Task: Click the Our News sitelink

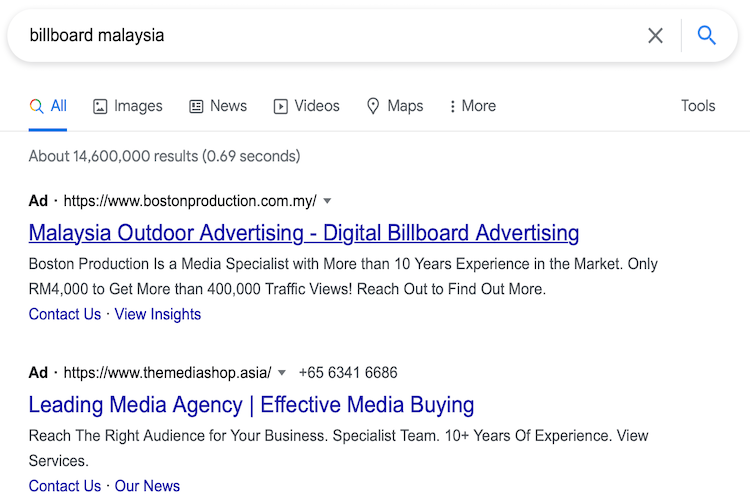Action: (x=147, y=486)
